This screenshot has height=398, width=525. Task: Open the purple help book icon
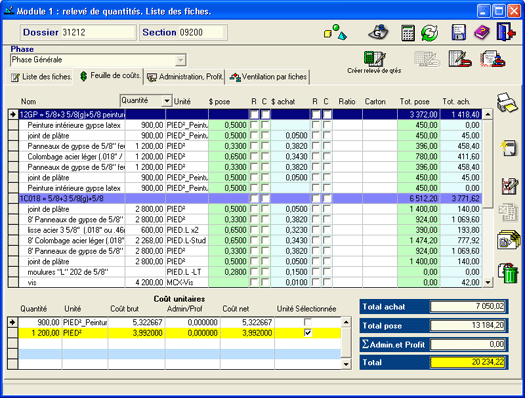[482, 32]
